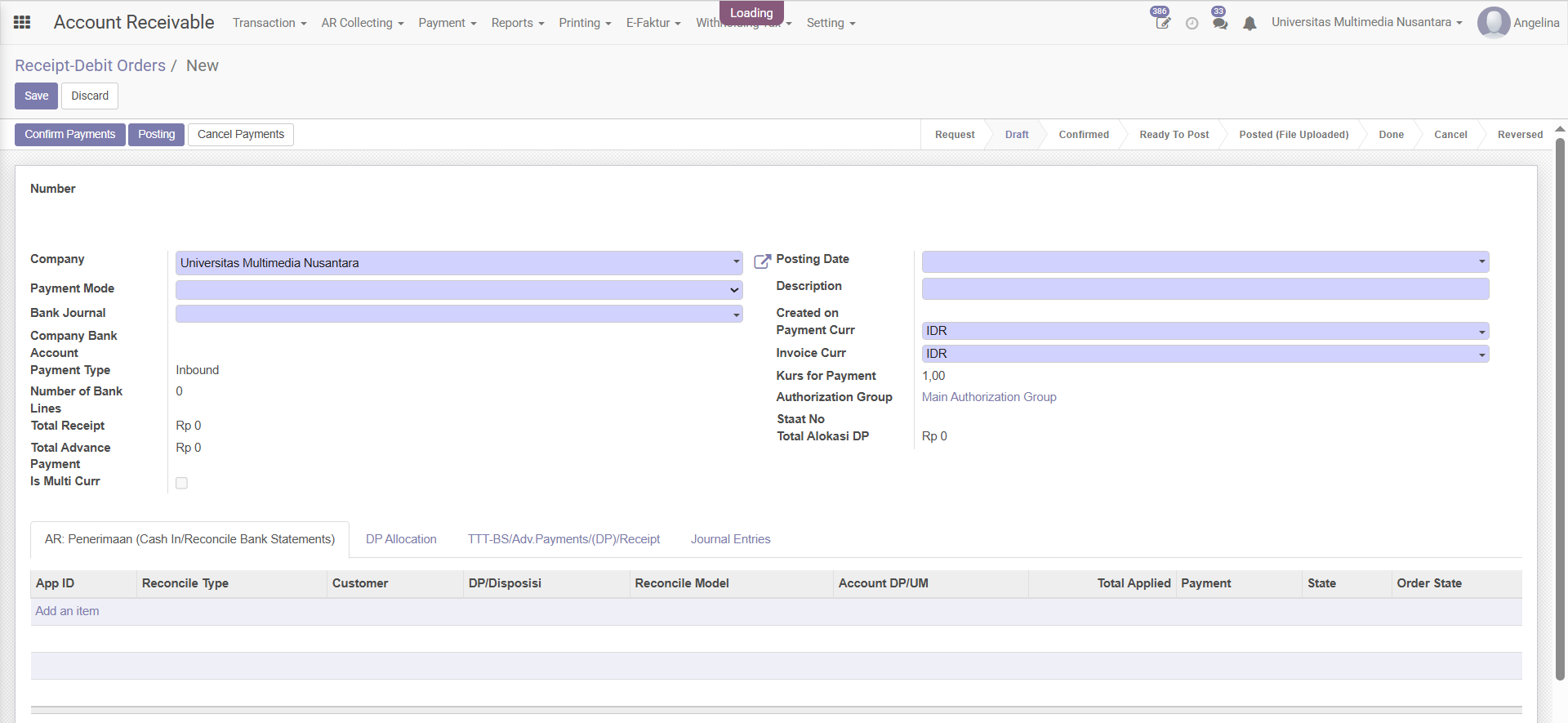Open the Company external link icon
1568x723 pixels.
point(762,261)
